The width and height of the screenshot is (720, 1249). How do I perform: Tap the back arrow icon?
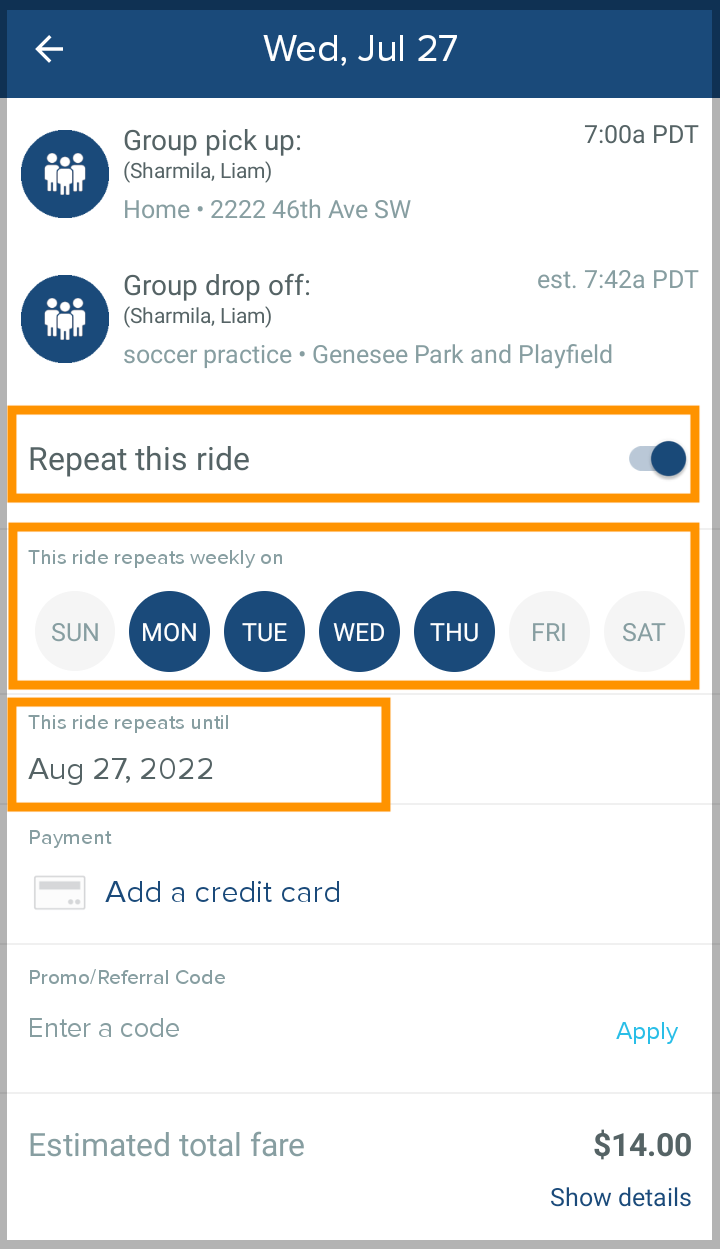(49, 49)
